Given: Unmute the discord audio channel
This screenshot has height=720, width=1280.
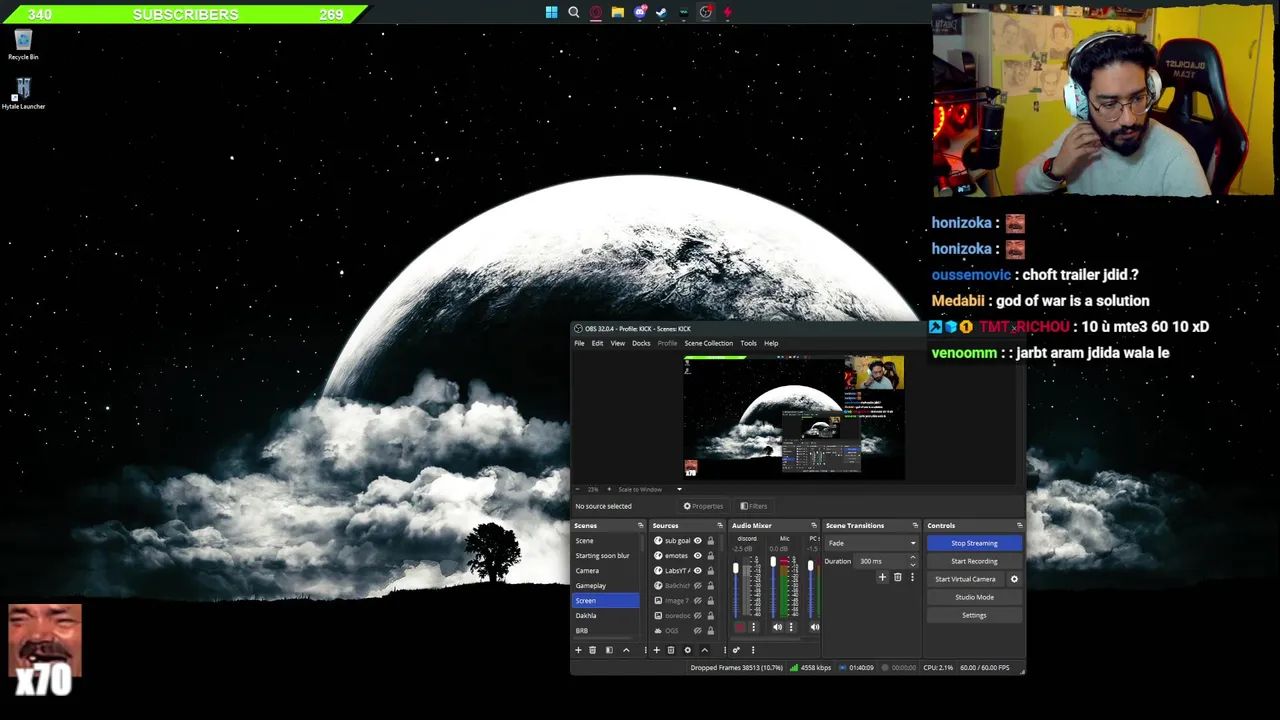Looking at the screenshot, I should coord(740,627).
